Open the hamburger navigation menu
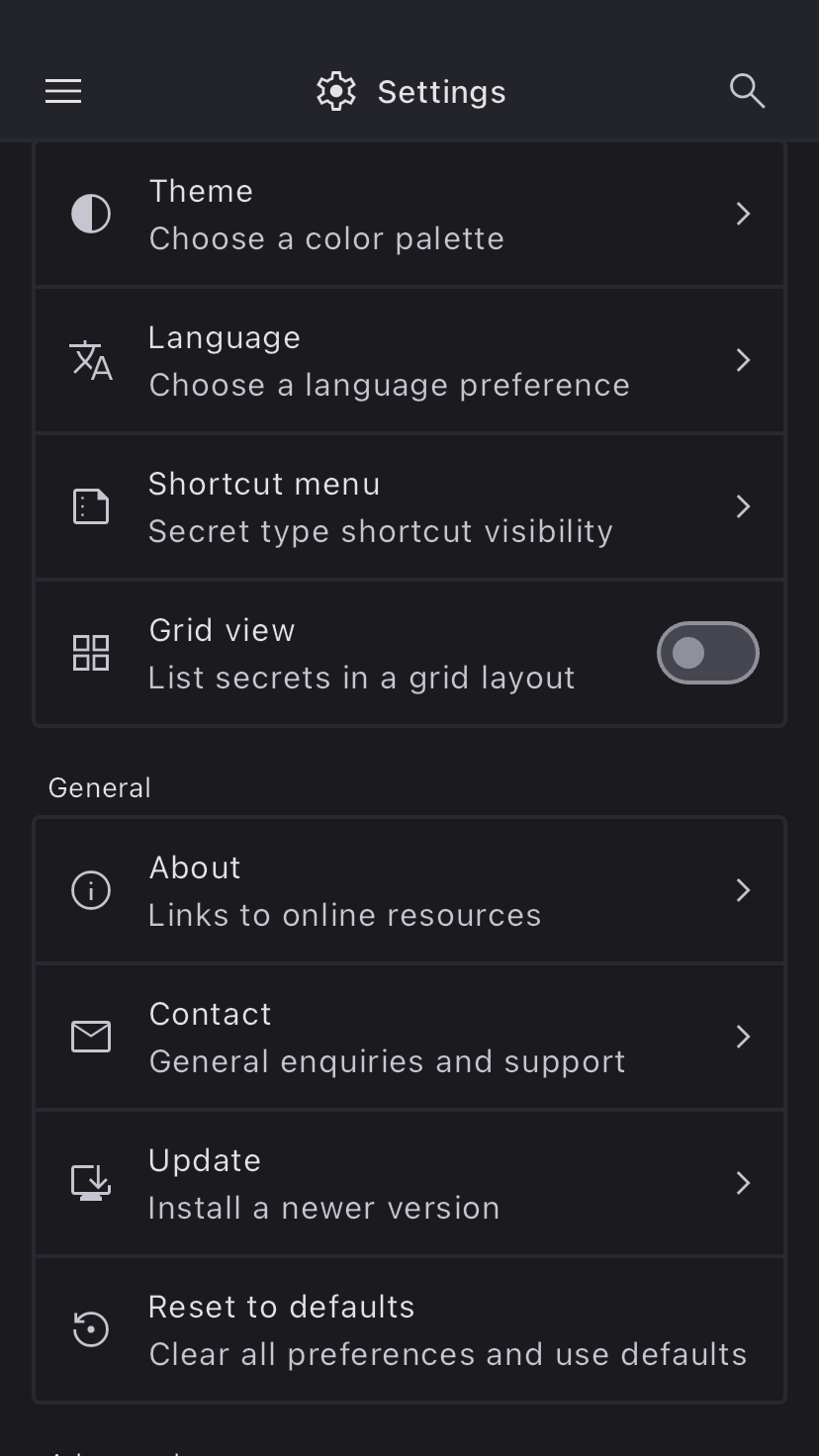The height and width of the screenshot is (1456, 819). click(63, 92)
